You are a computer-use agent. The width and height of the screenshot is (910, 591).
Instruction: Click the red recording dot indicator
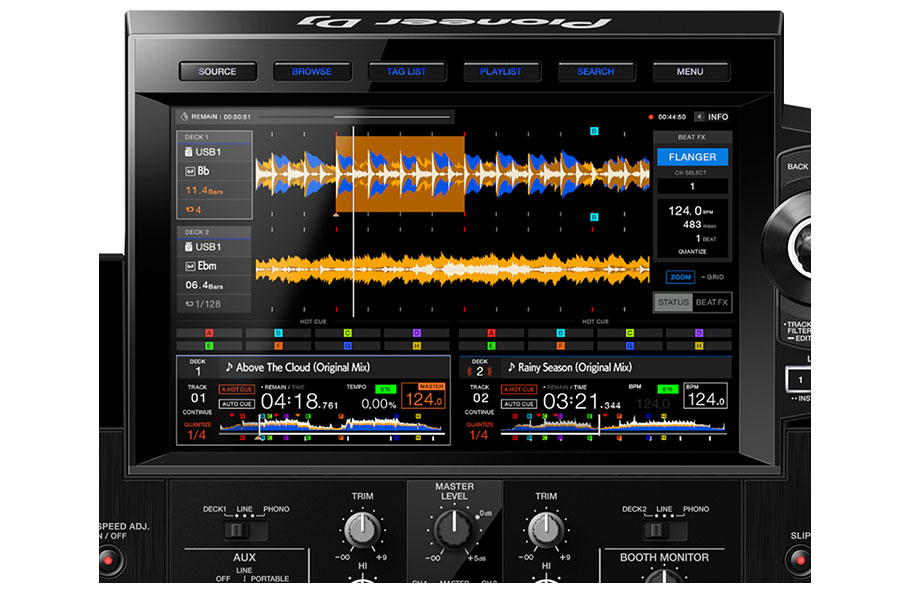(651, 117)
